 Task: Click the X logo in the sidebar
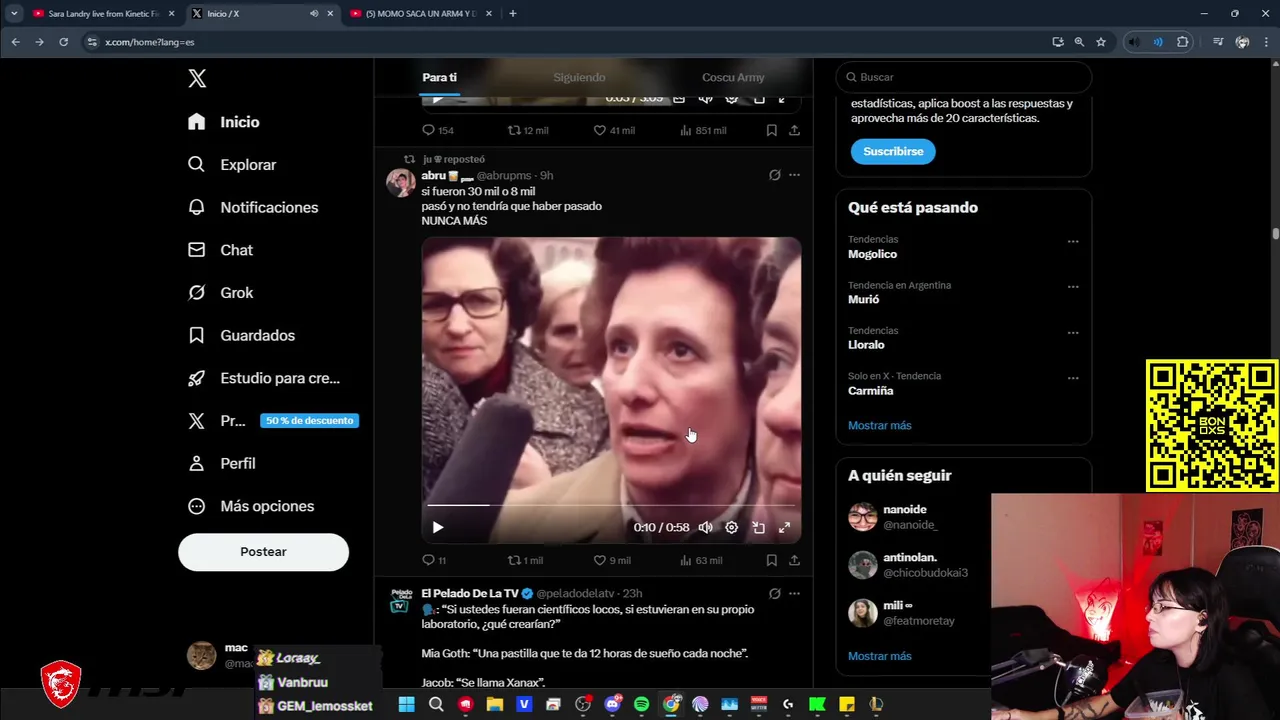pyautogui.click(x=197, y=79)
